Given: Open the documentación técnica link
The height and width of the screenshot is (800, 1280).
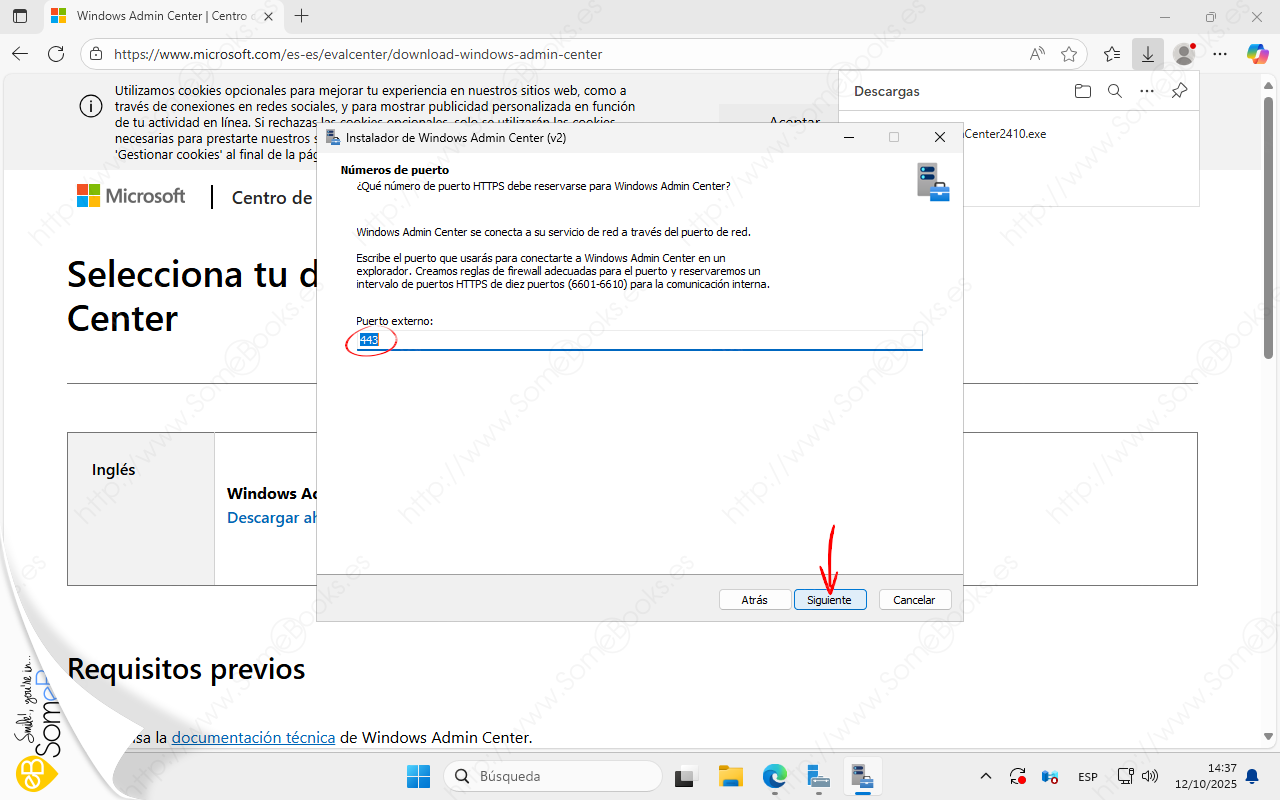Looking at the screenshot, I should click(x=253, y=737).
